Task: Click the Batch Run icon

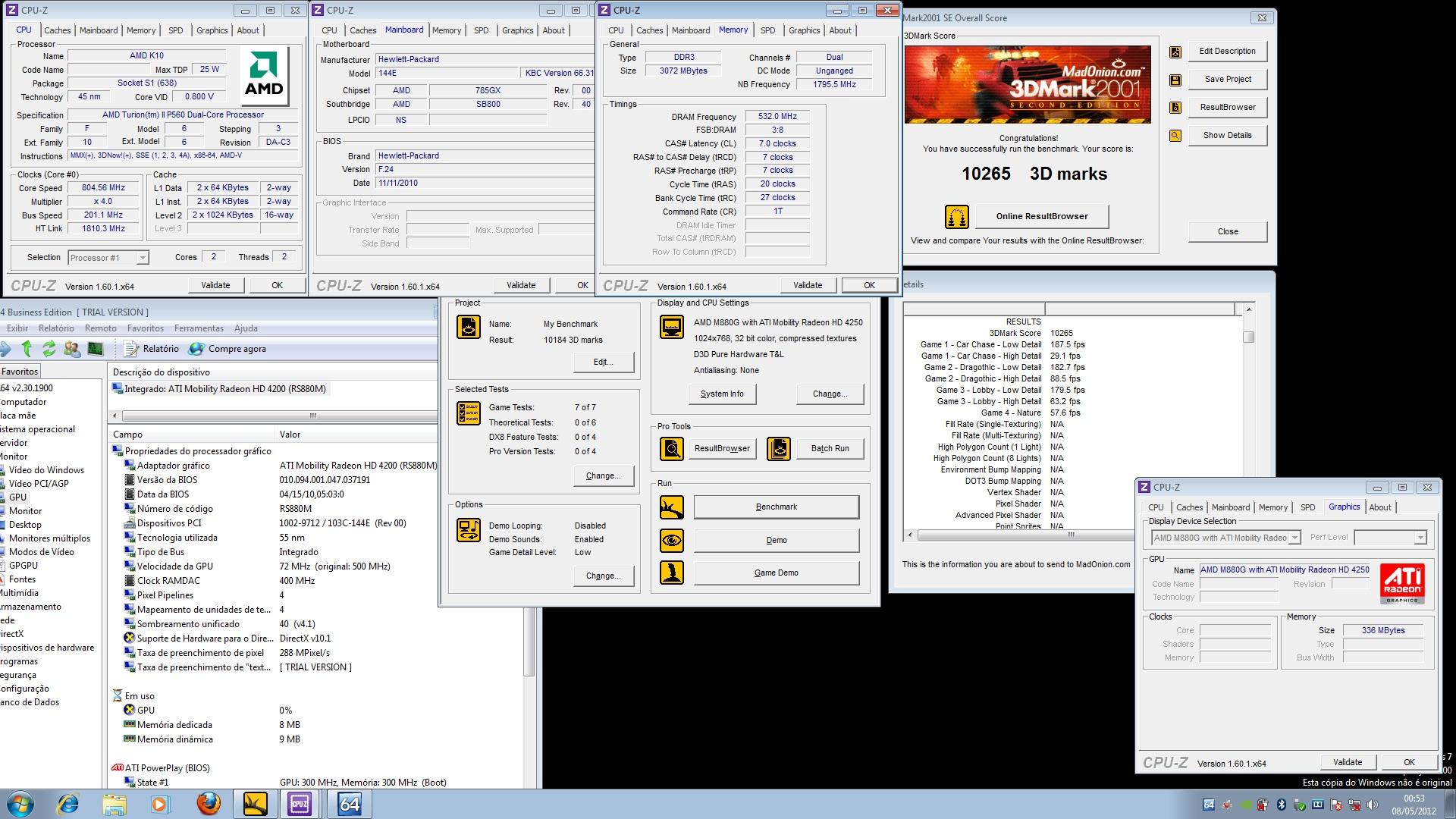Action: click(x=779, y=449)
